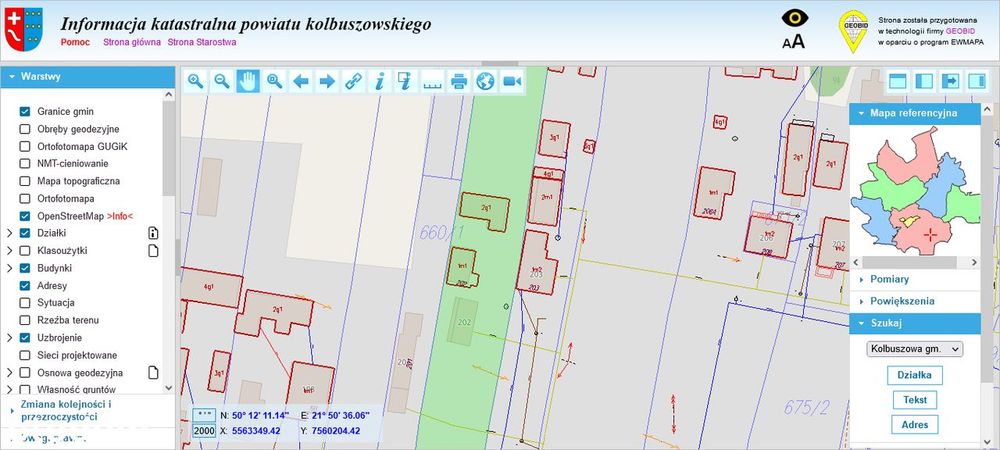The image size is (1000, 450).
Task: Enable the Ortofotomapa GUGiK layer
Action: pos(25,146)
